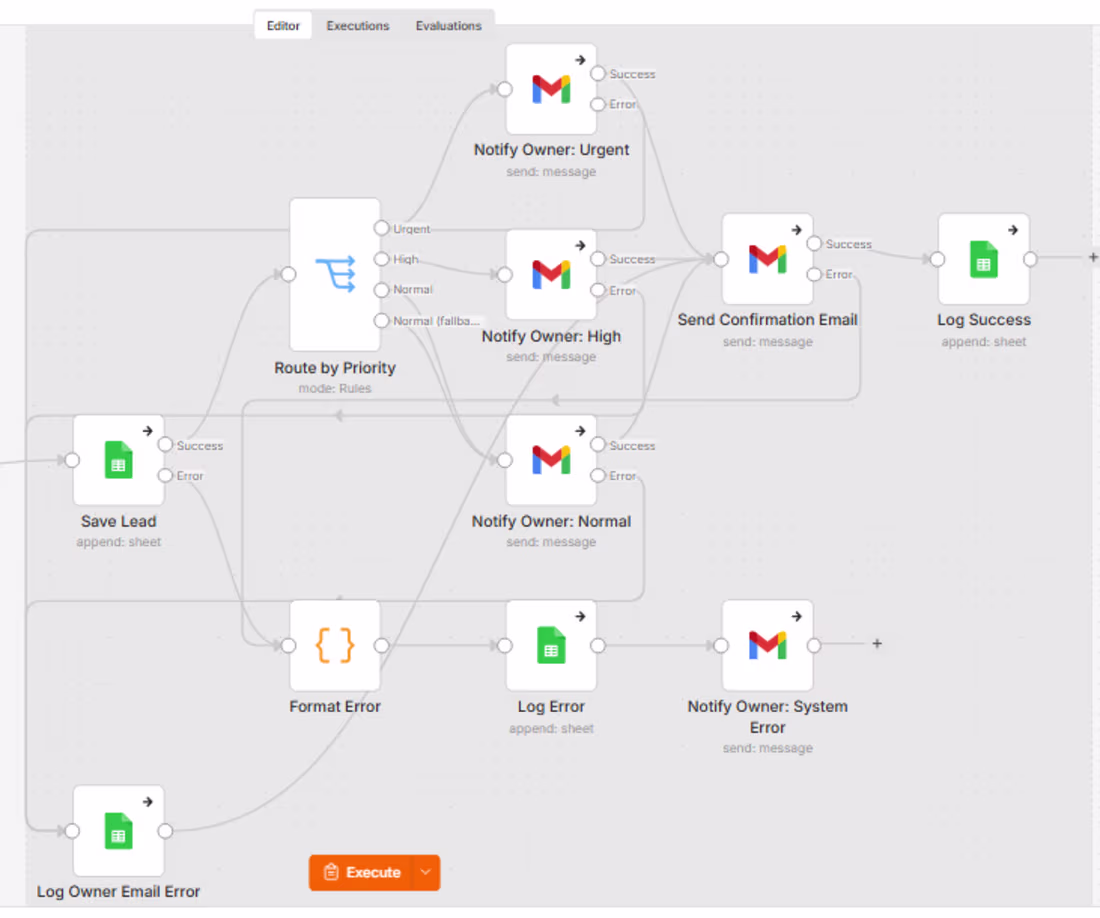Click the Send Confirmation Email label text
This screenshot has width=1100, height=918.
click(x=767, y=320)
